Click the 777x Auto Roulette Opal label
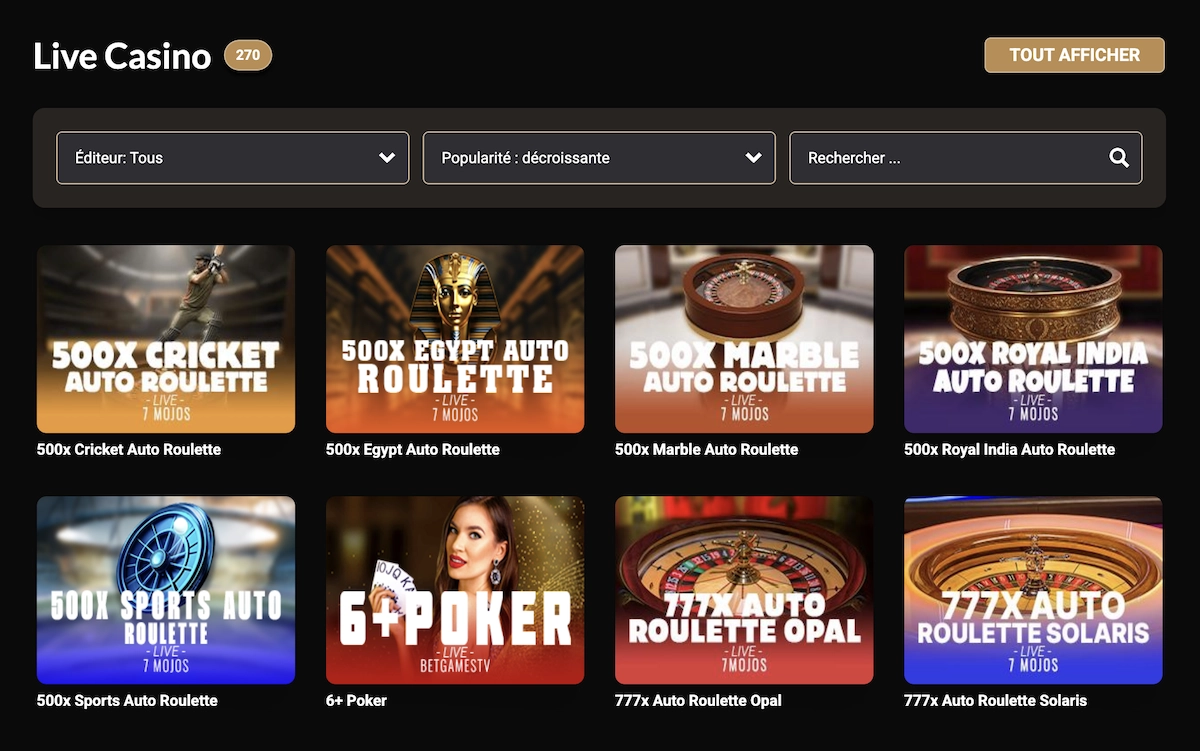Viewport: 1200px width, 751px height. (697, 700)
